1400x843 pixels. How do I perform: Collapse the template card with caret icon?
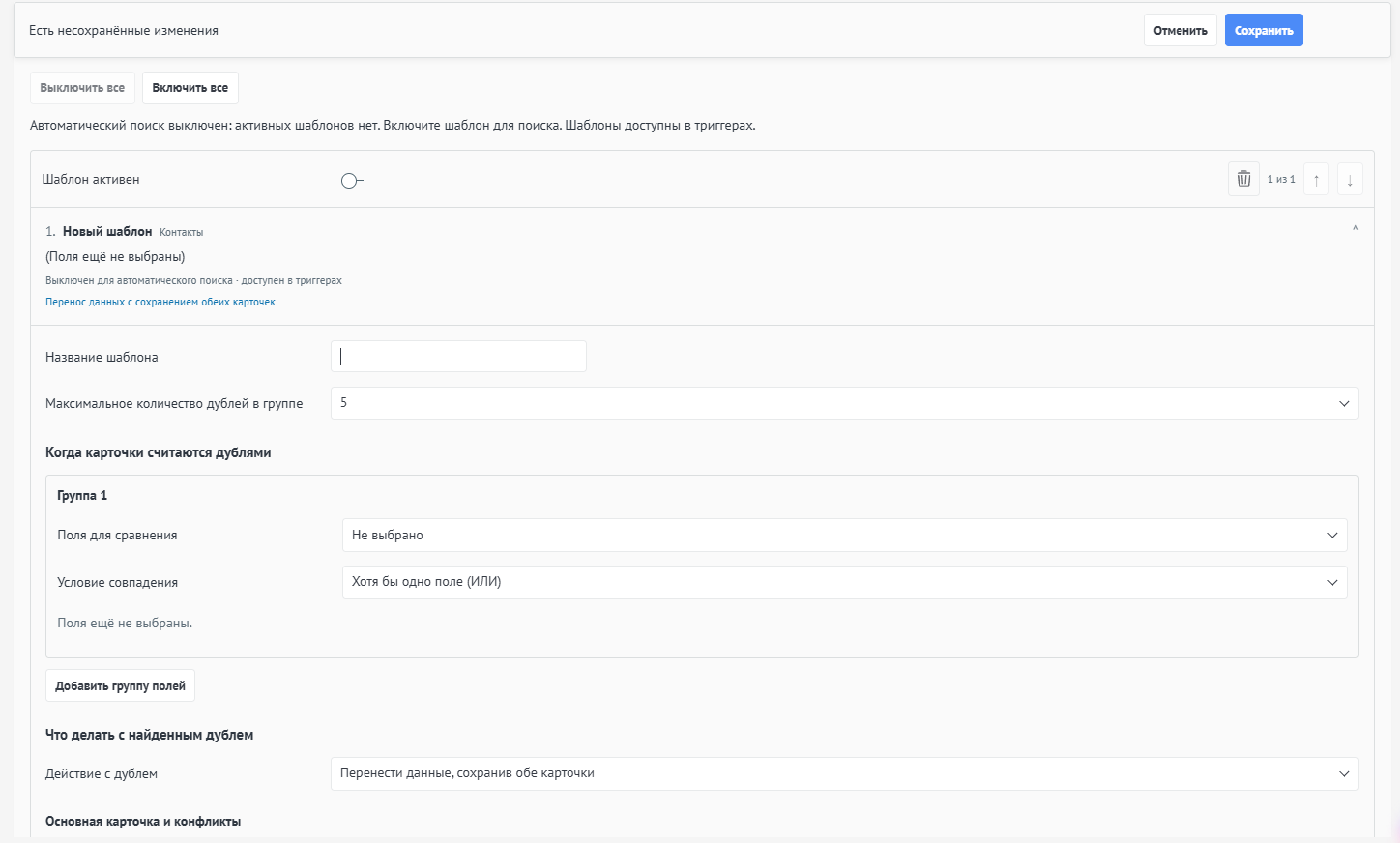(1355, 229)
